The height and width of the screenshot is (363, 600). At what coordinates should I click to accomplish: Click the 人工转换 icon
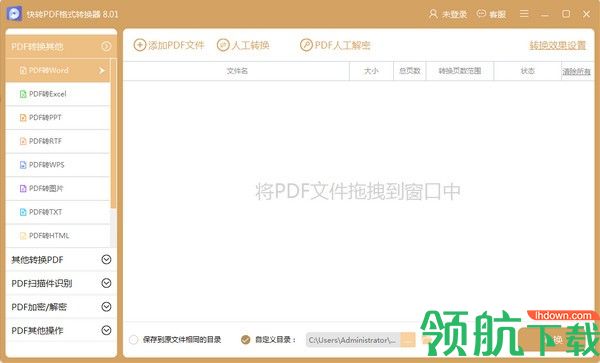(223, 45)
